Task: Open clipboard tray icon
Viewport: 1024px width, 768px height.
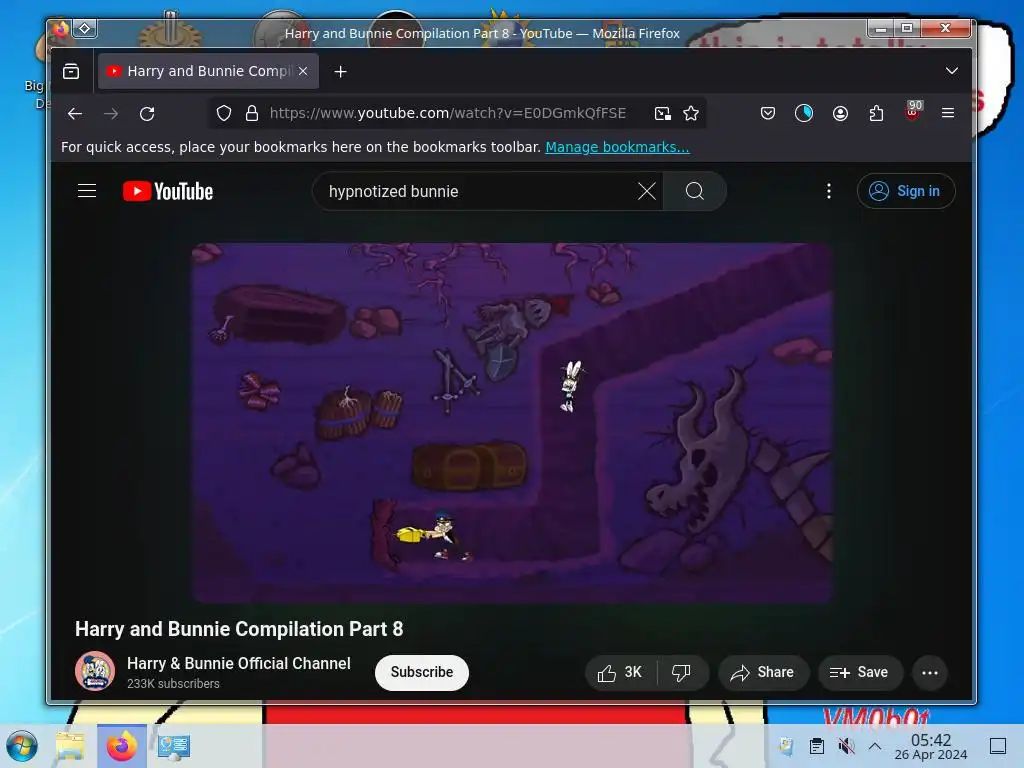Action: 816,746
